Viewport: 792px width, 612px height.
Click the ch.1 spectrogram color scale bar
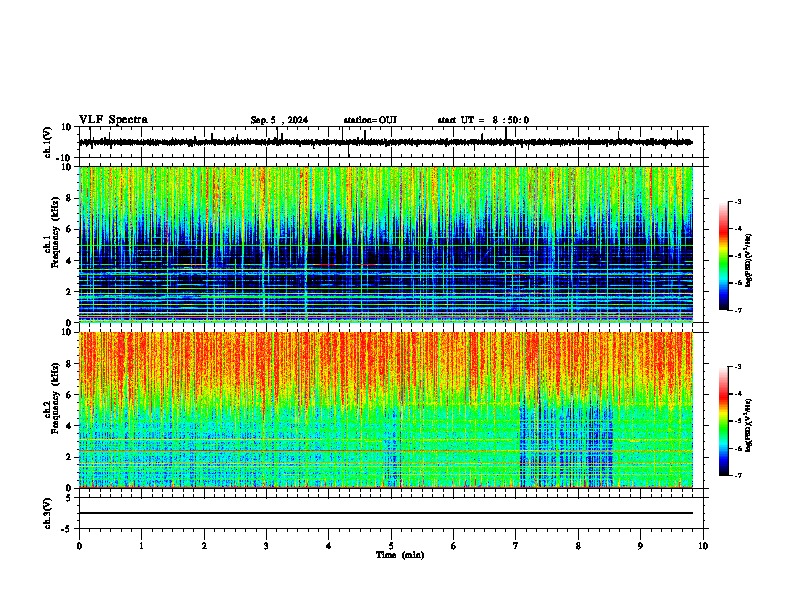point(723,256)
